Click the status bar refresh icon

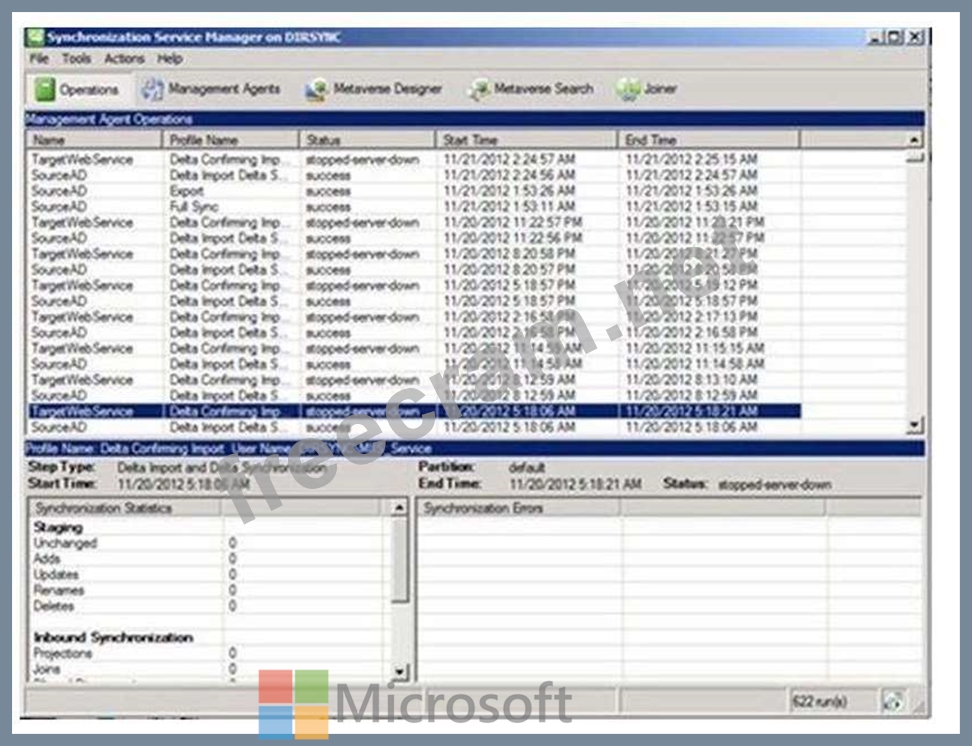pyautogui.click(x=893, y=701)
